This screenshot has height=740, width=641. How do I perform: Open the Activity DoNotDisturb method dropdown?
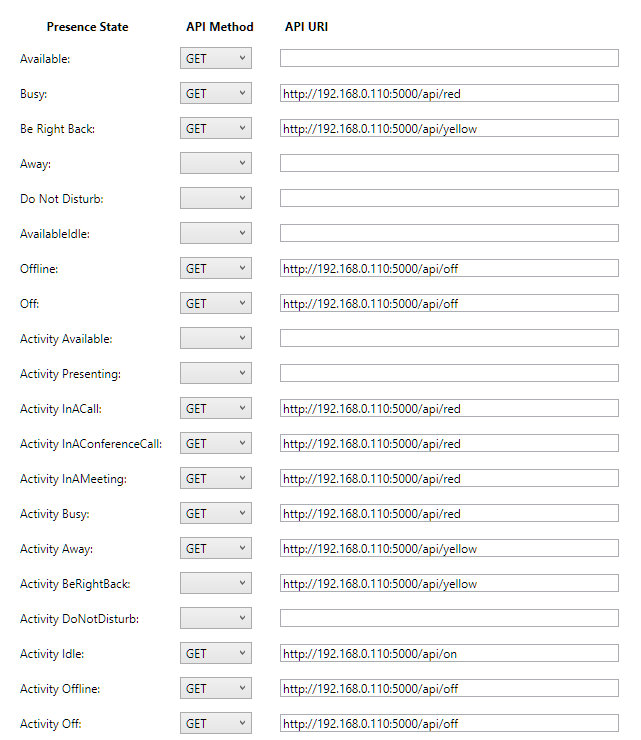pyautogui.click(x=216, y=618)
